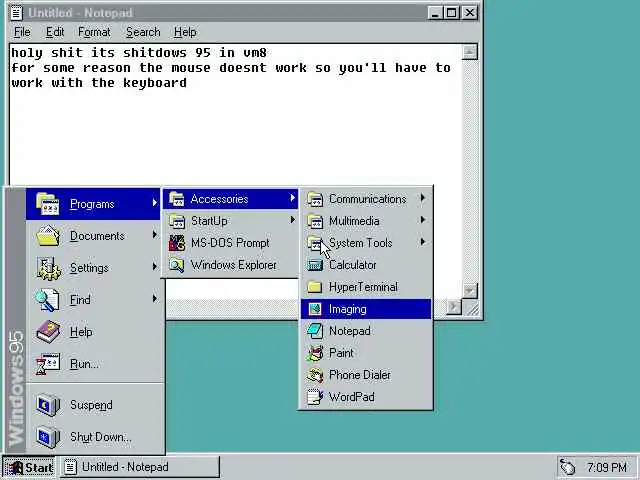Maximize the Notepad window
Screen dimensions: 640x480
tap(452, 13)
